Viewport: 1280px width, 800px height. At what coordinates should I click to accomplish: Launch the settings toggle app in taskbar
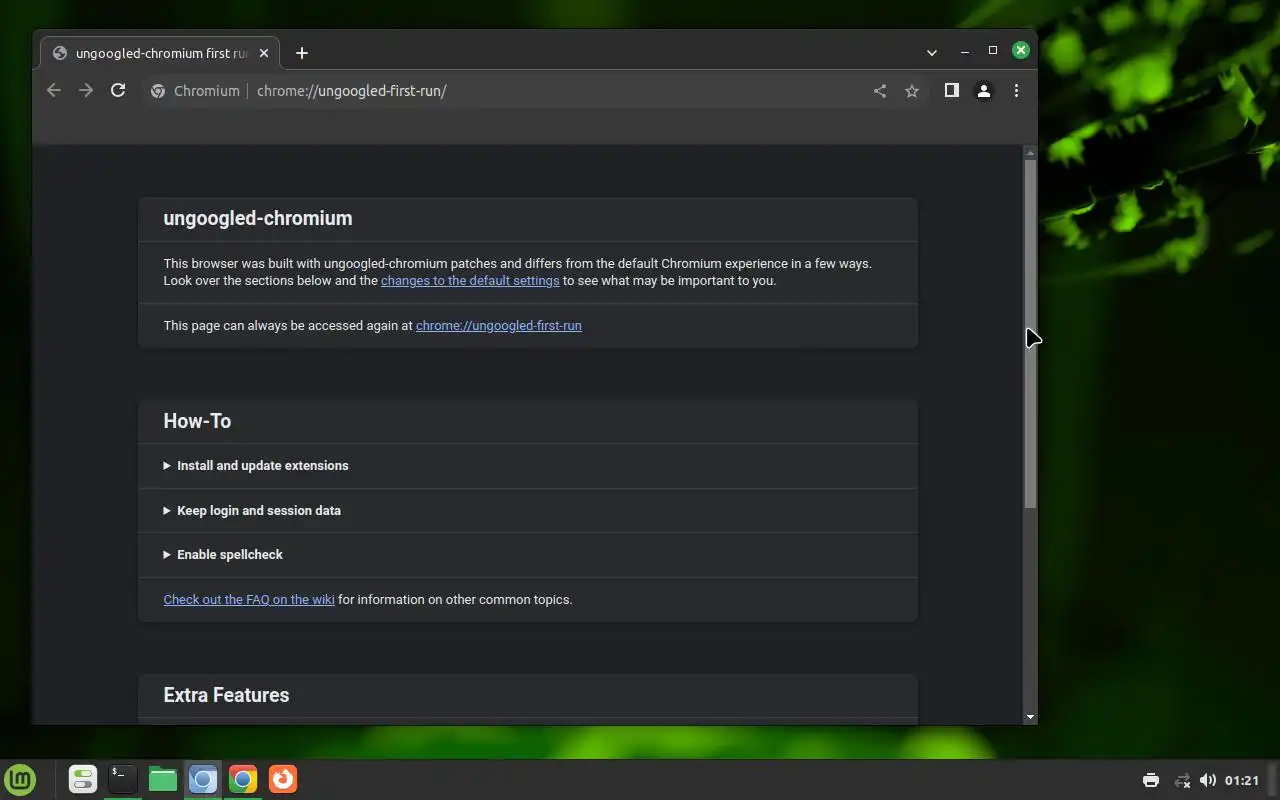[82, 779]
